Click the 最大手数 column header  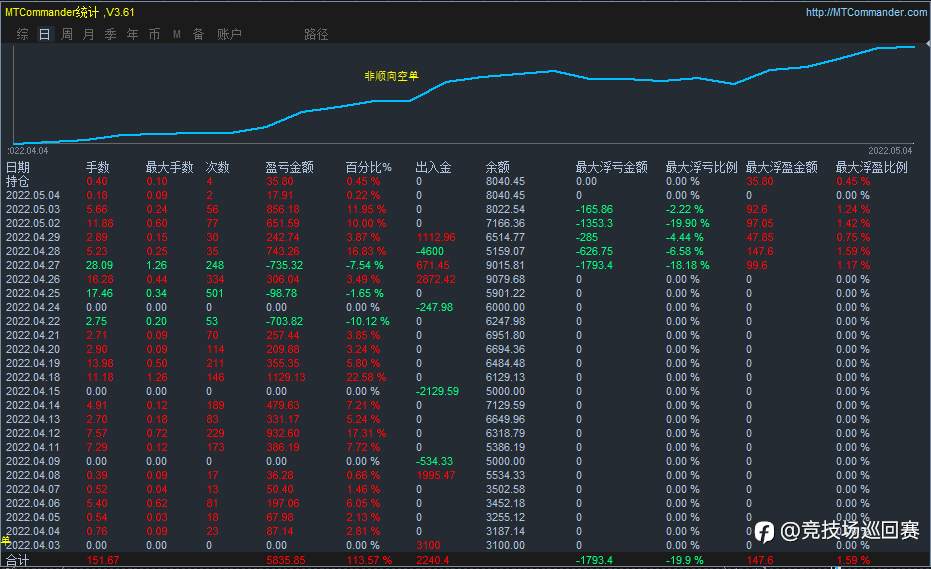[x=170, y=167]
